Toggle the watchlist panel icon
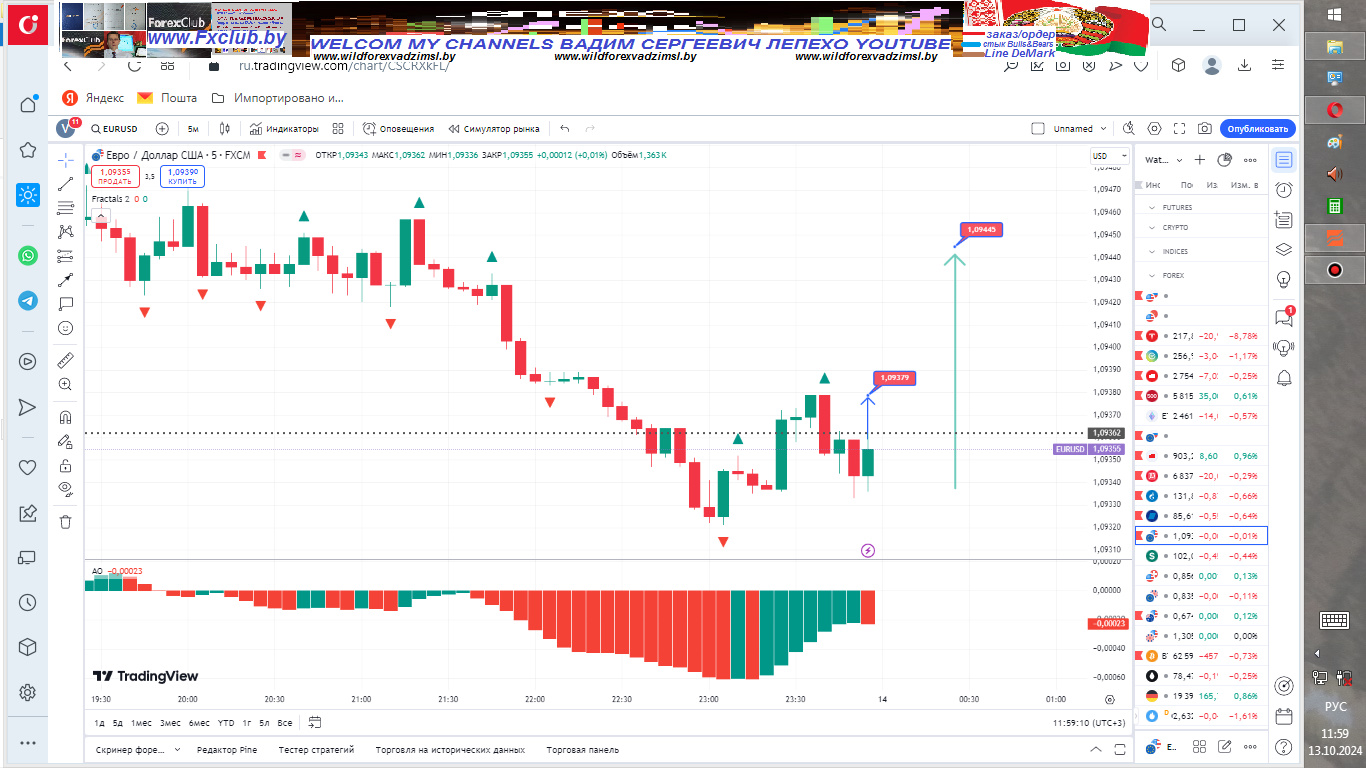Viewport: 1366px width, 768px height. click(1284, 160)
